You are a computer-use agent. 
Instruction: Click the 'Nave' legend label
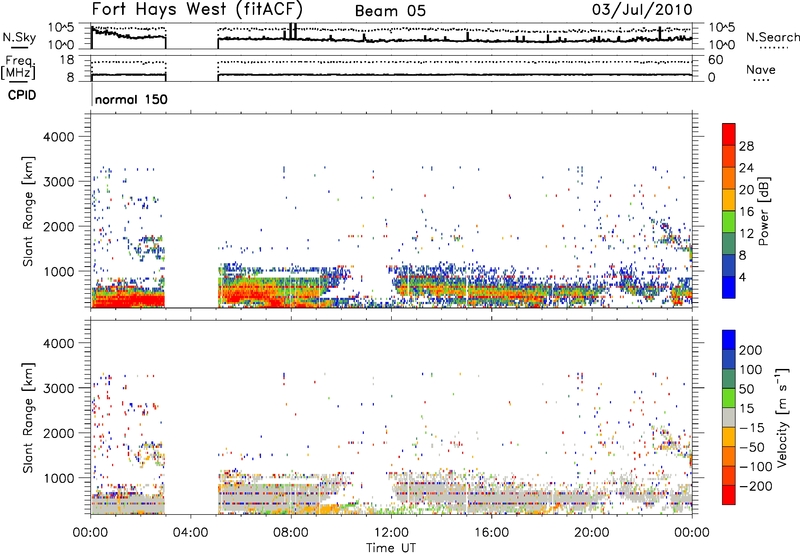(761, 69)
